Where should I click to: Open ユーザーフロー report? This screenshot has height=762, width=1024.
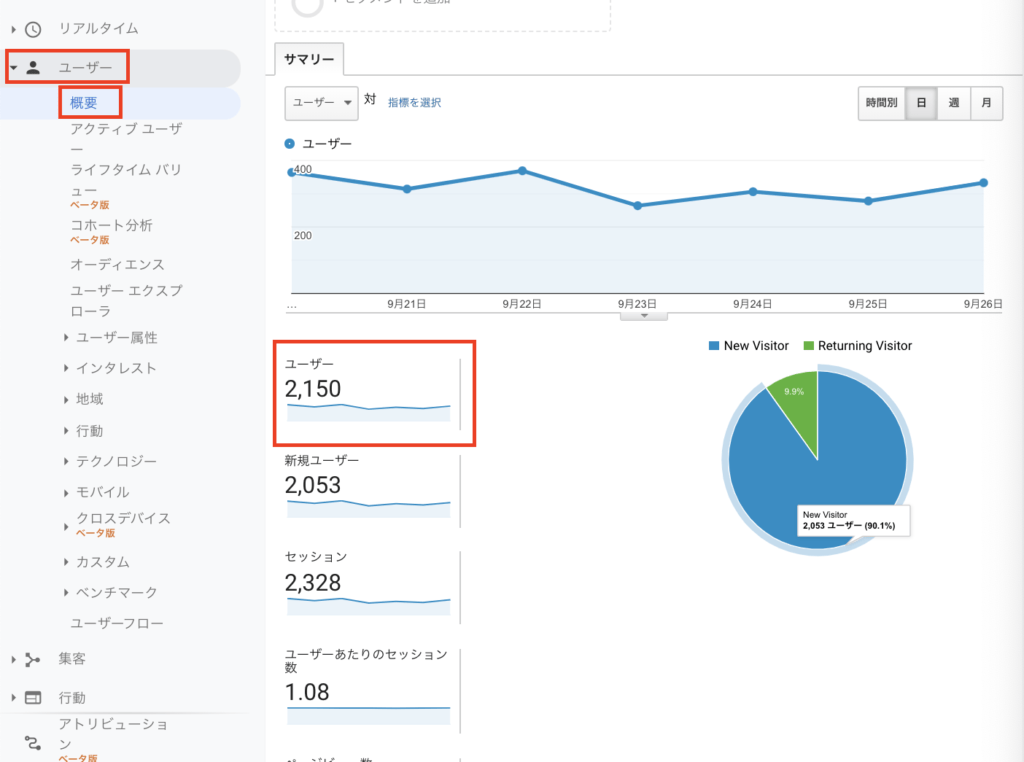(x=117, y=624)
